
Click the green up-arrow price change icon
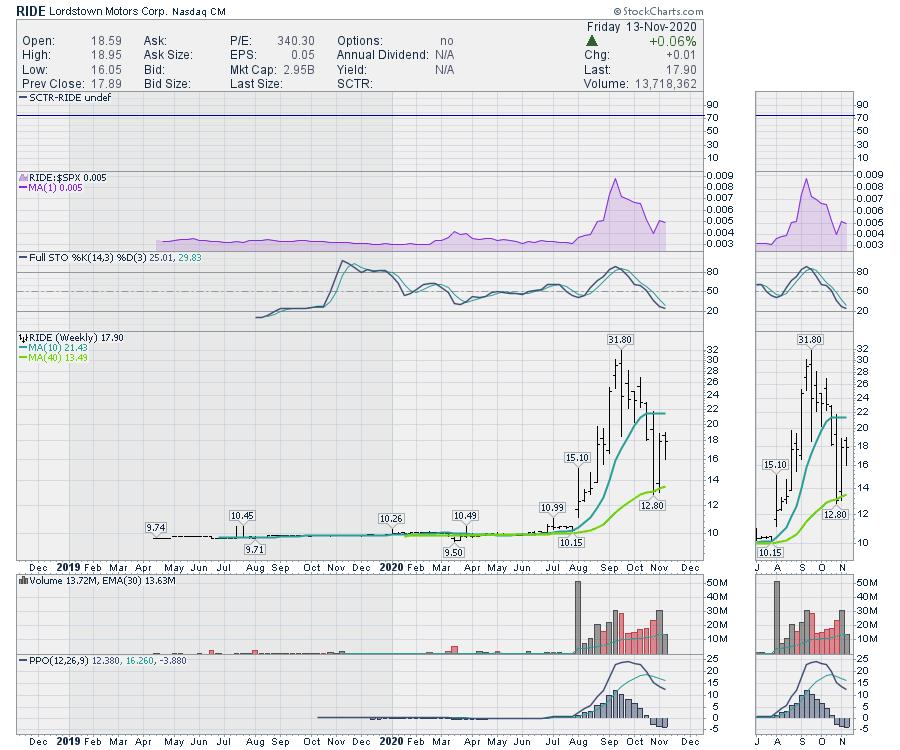click(592, 41)
